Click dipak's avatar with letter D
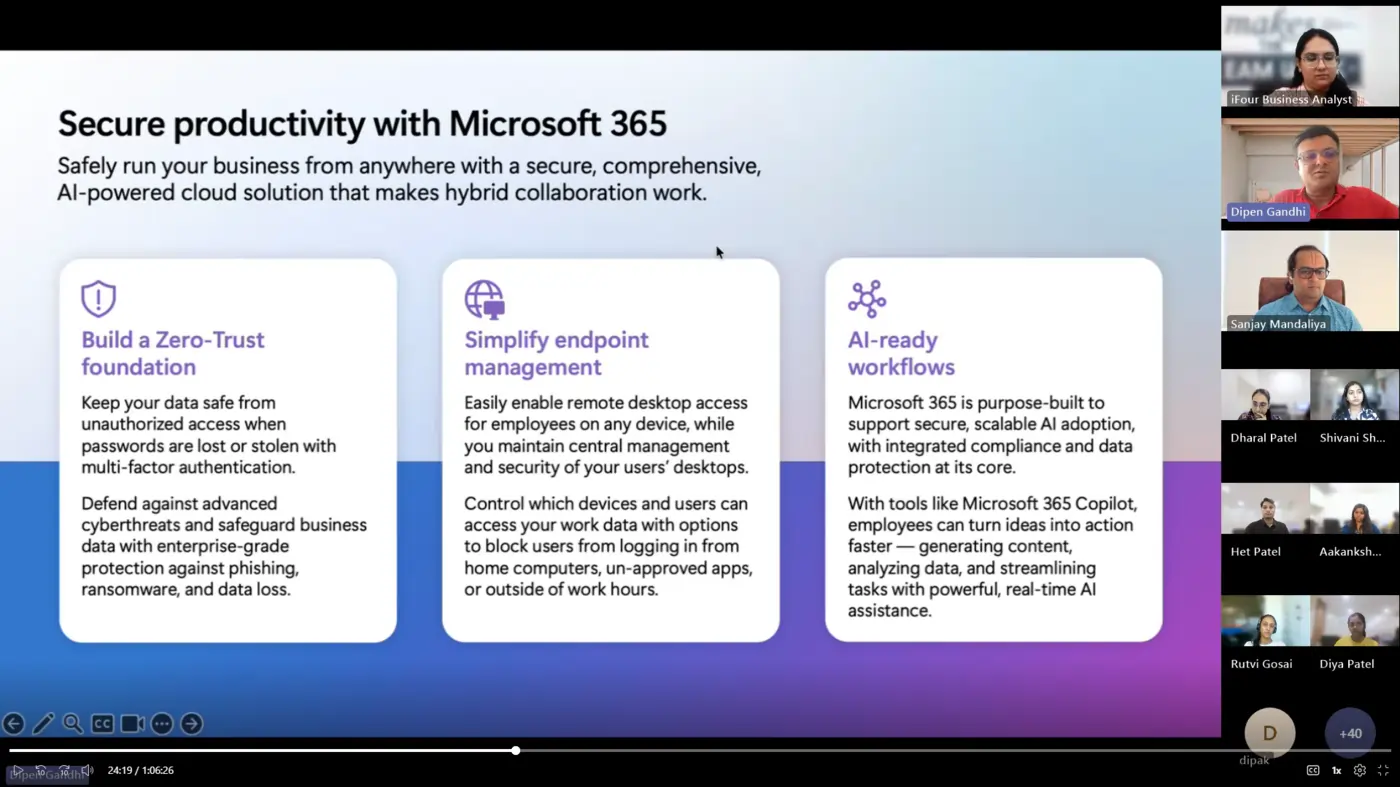Screen dimensions: 1400x787 tap(1270, 733)
